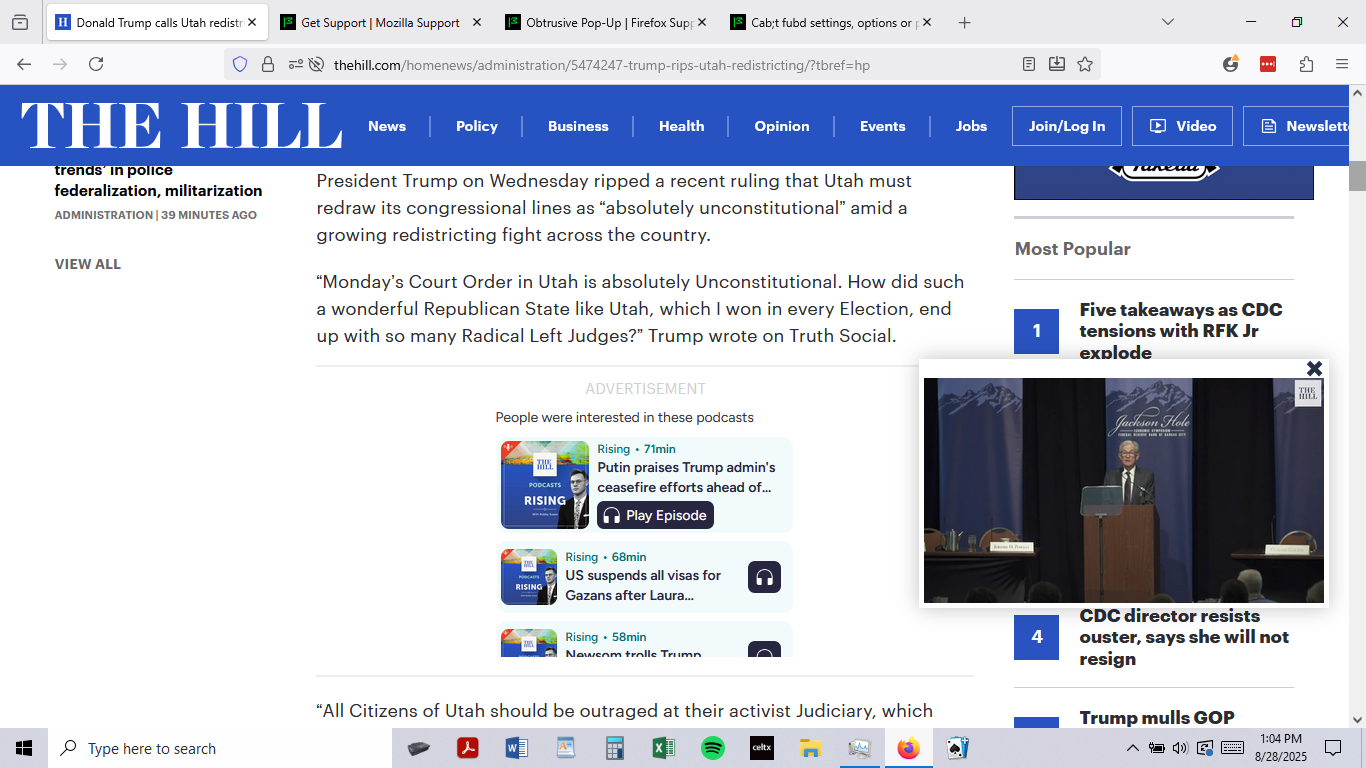This screenshot has width=1366, height=768.
Task: Open the Firefox extensions puzzle icon
Action: [x=1306, y=64]
